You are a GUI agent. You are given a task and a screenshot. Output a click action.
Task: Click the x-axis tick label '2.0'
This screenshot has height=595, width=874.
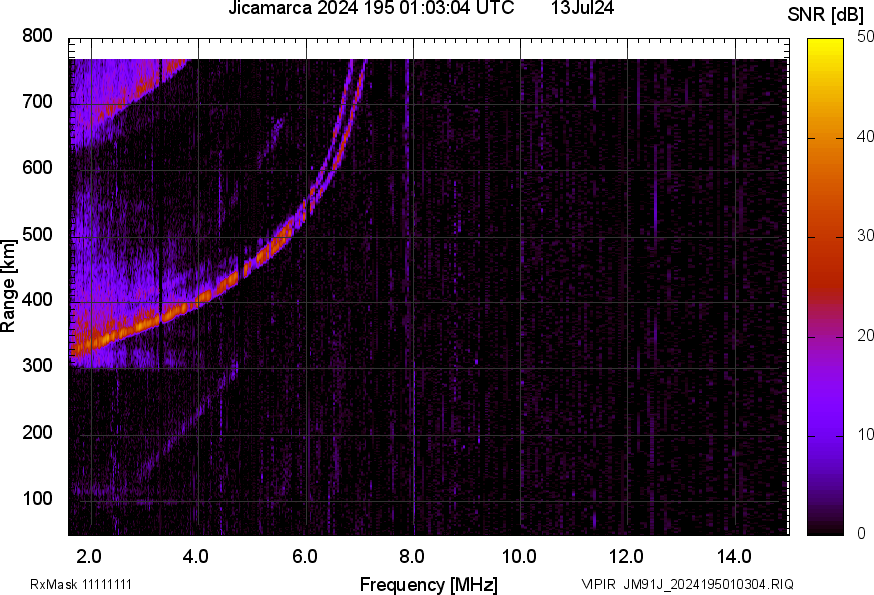tap(89, 557)
